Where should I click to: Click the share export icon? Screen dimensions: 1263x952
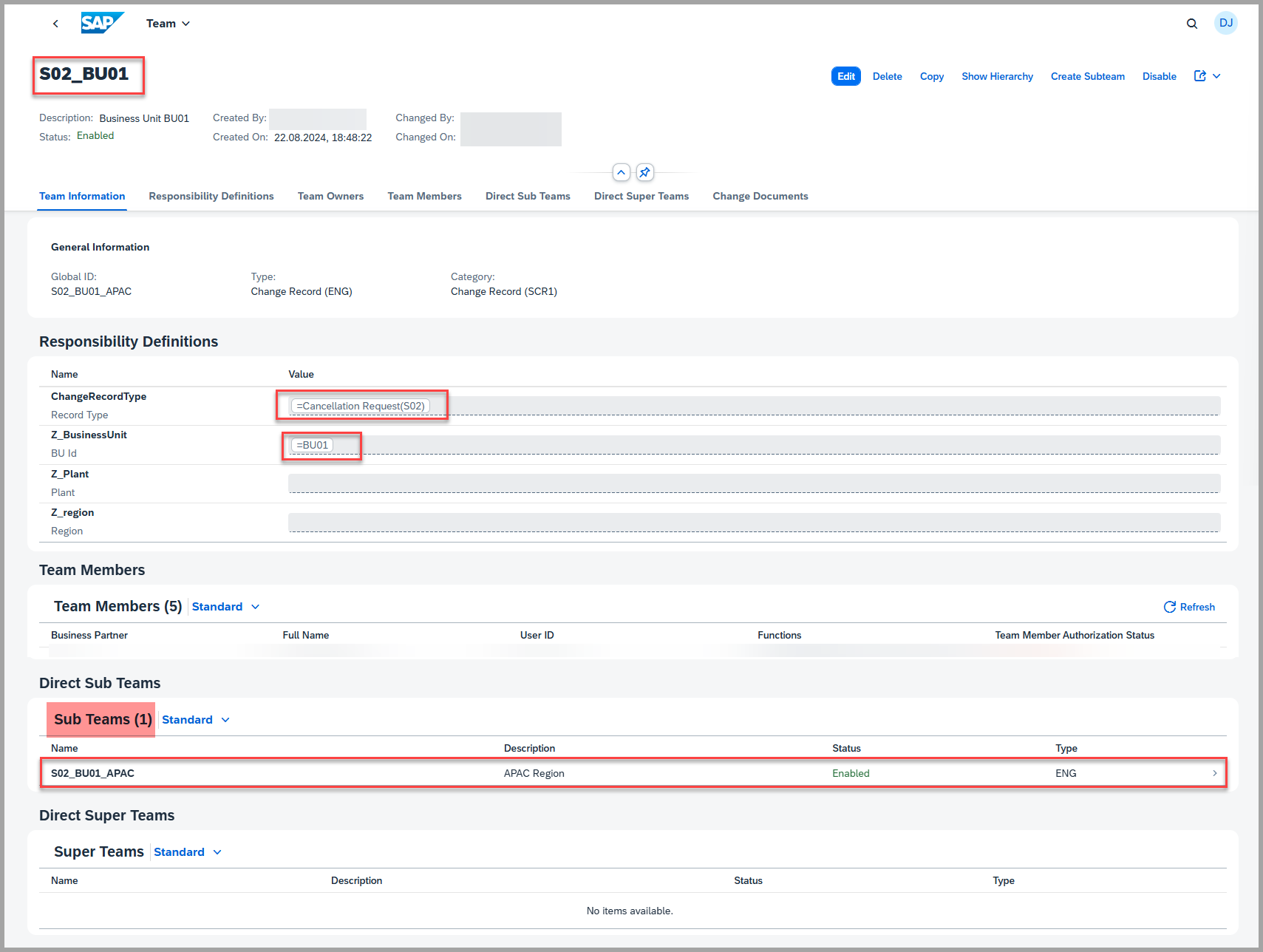(x=1200, y=76)
